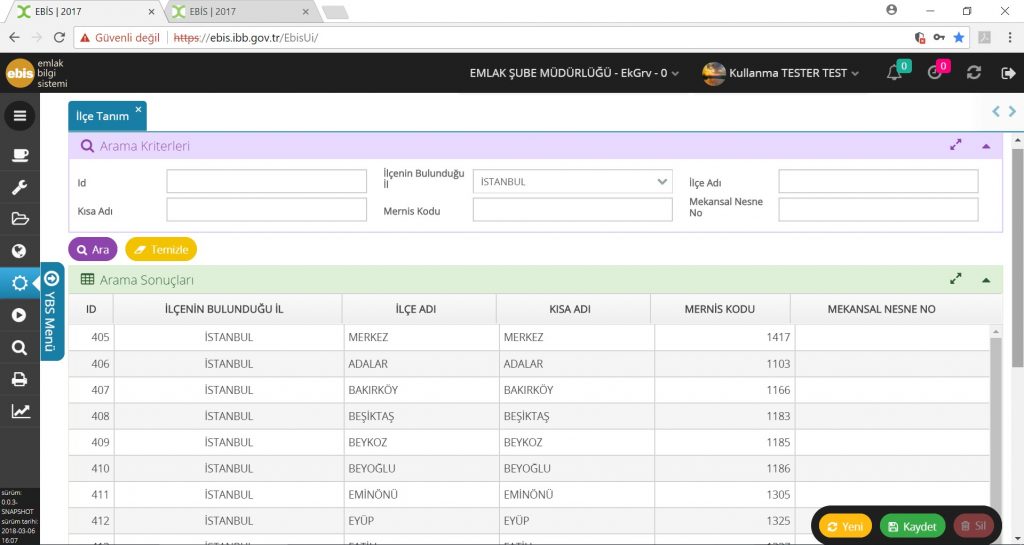Go to previous tab with left chevron
Screen dimensions: 1024x545
click(996, 112)
